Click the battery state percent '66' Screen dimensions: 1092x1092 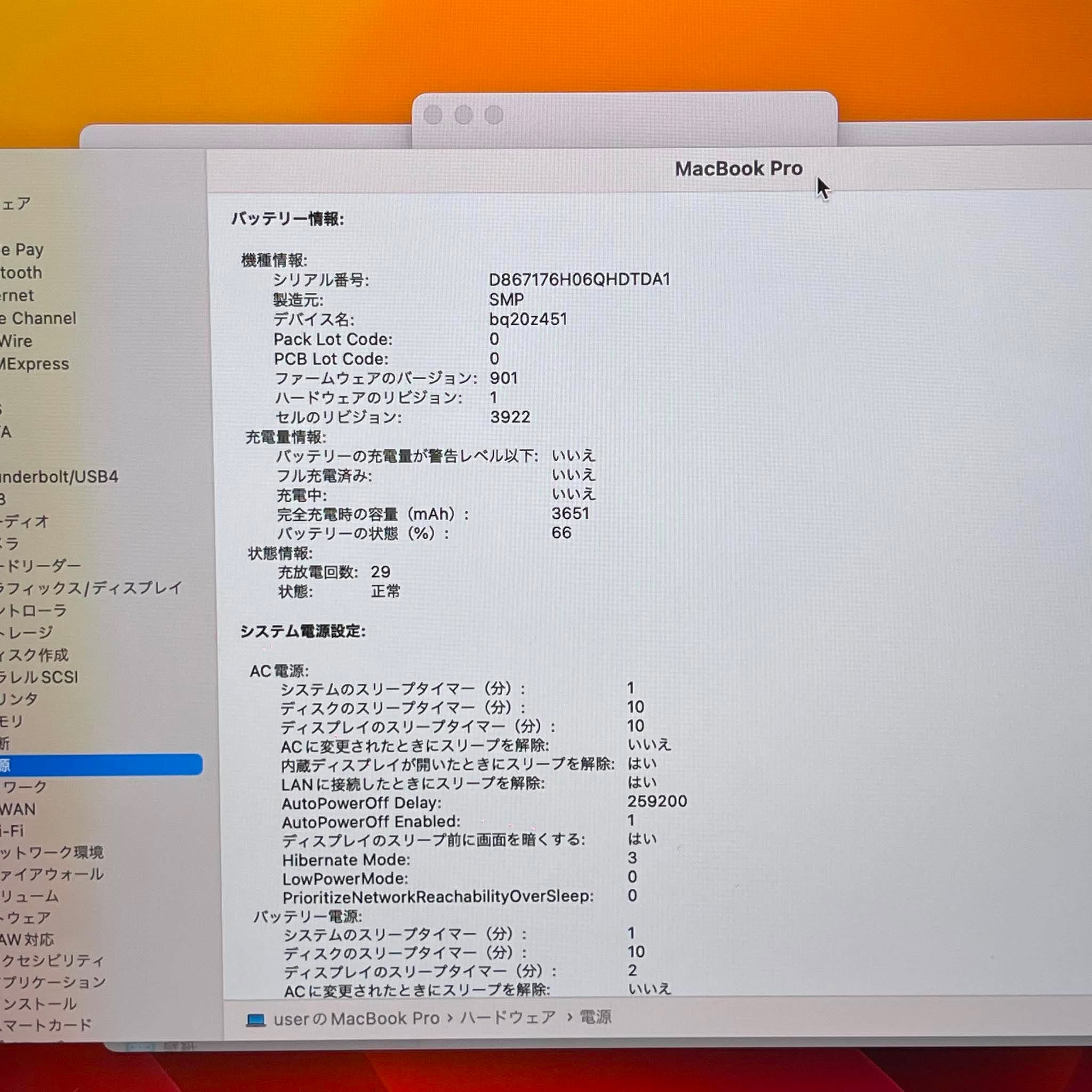(561, 533)
